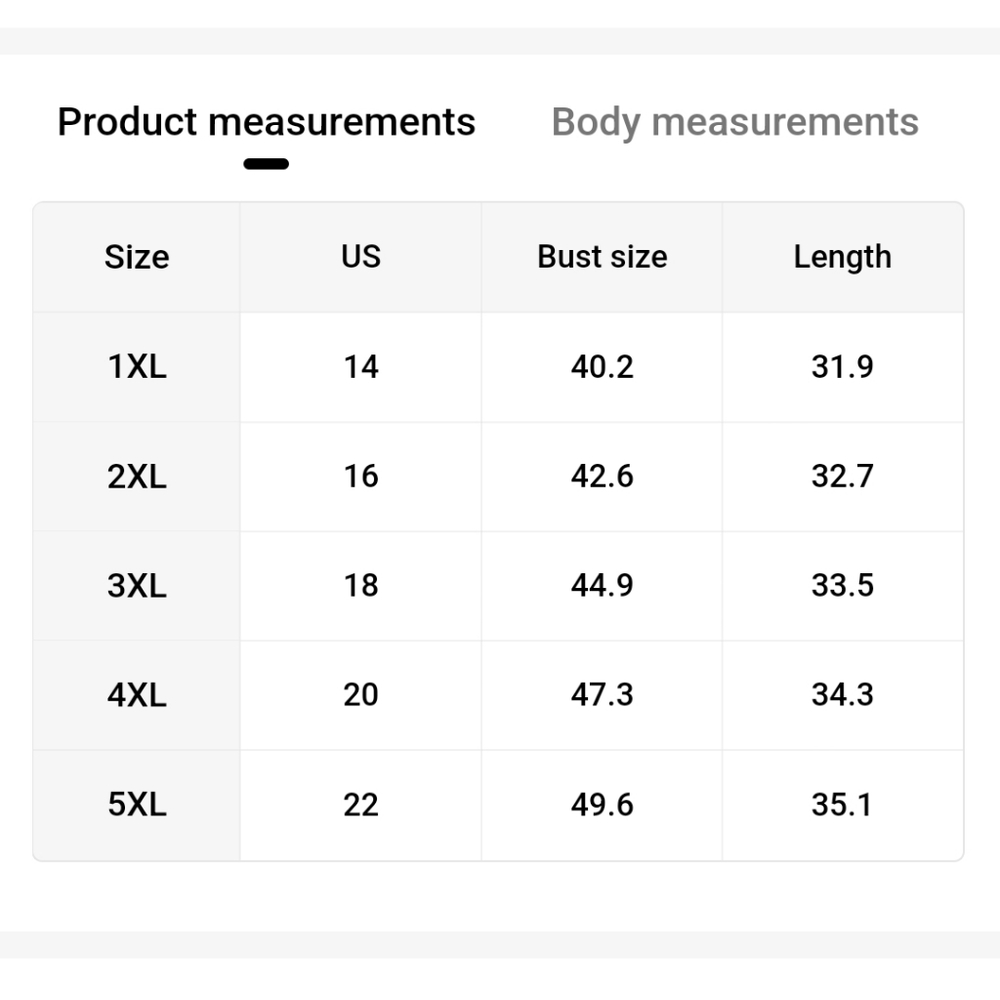
Task: Click US size 18 cell
Action: [x=361, y=585]
